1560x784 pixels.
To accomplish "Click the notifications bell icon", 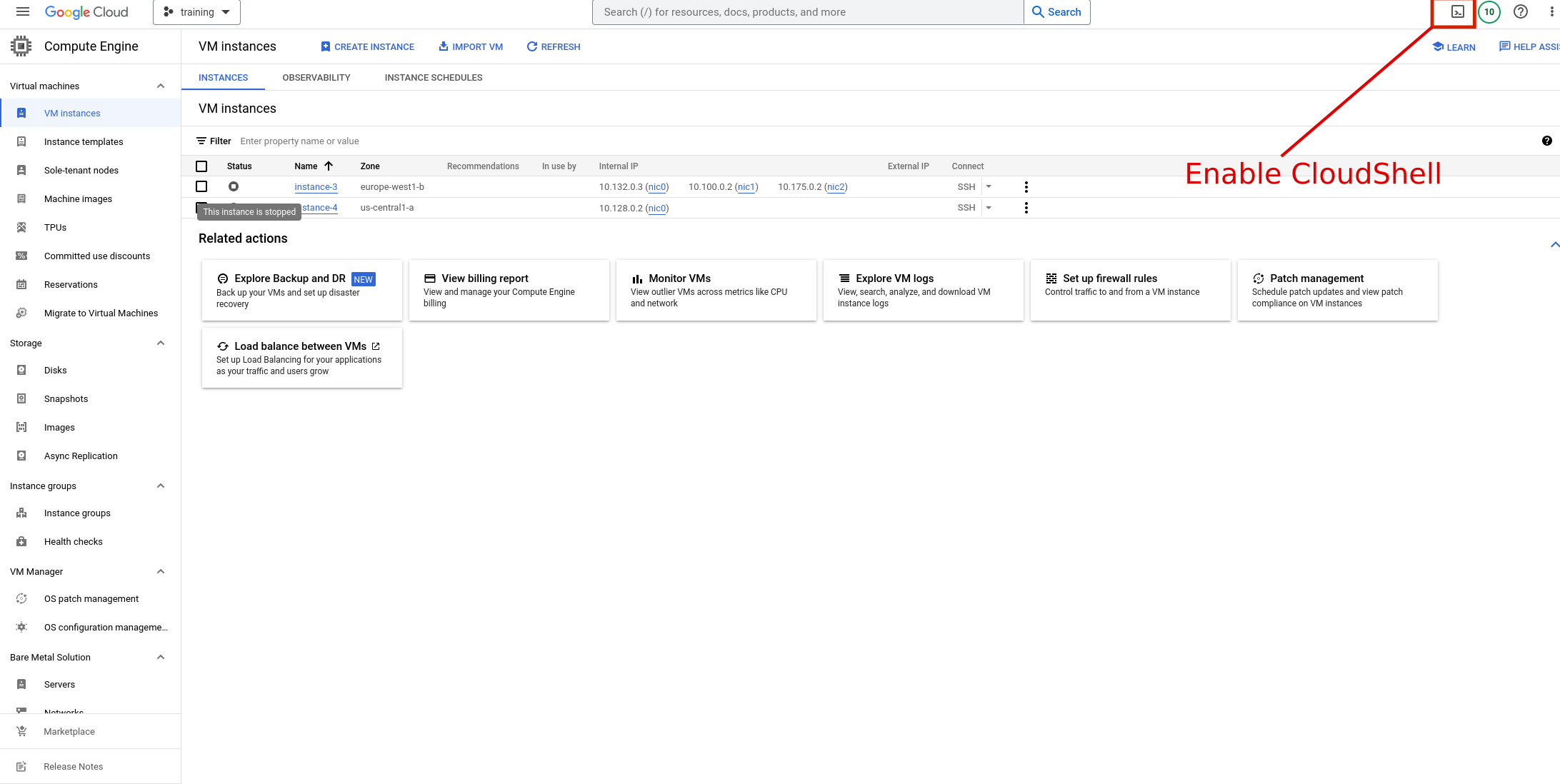I will pos(1489,12).
